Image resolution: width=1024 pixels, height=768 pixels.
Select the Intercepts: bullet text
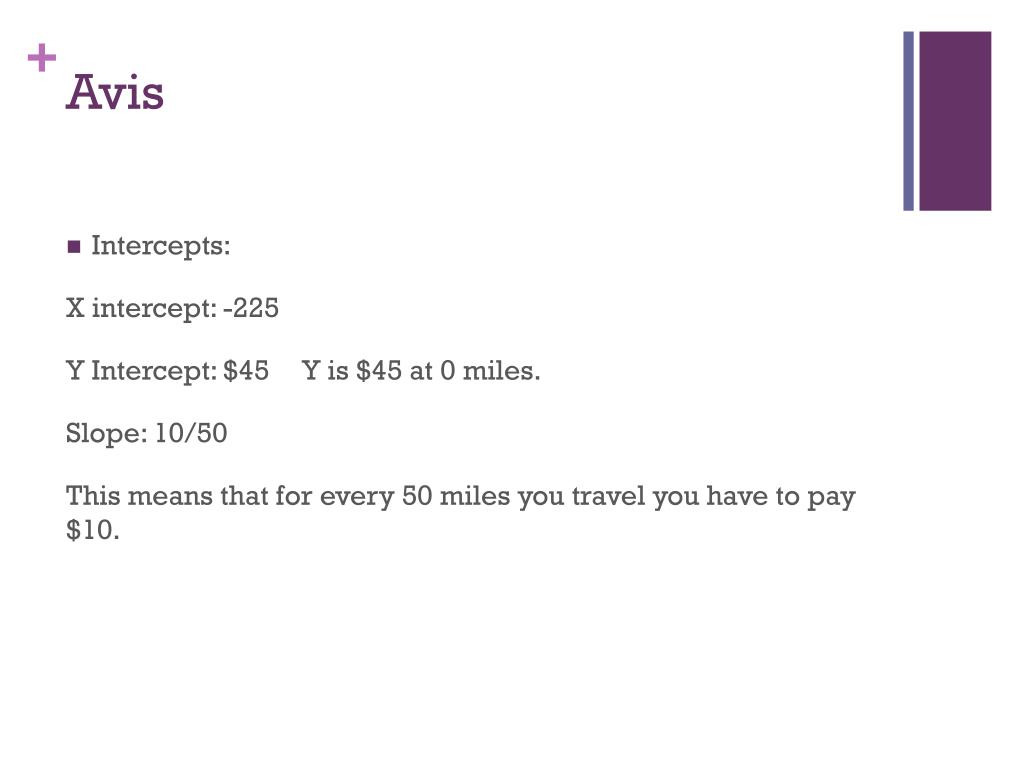pos(160,246)
